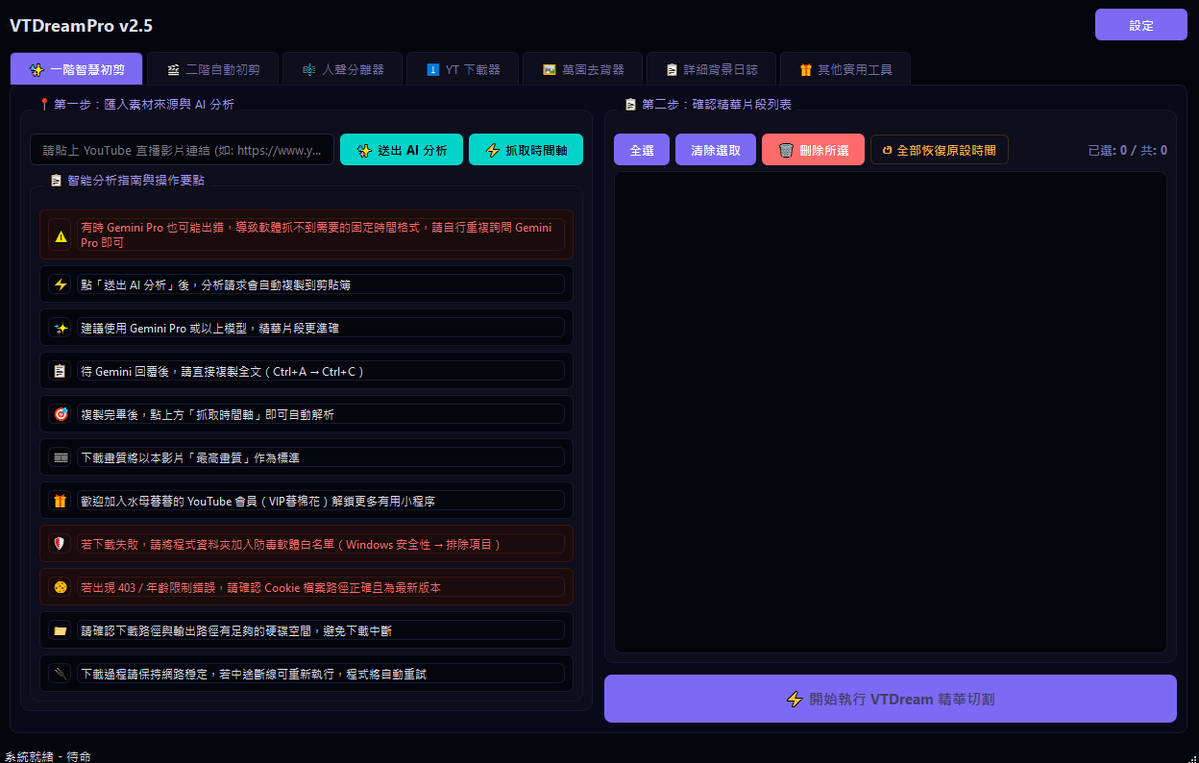
Task: Click the lightning icon in 開始執行 VTDream button
Action: tap(794, 699)
